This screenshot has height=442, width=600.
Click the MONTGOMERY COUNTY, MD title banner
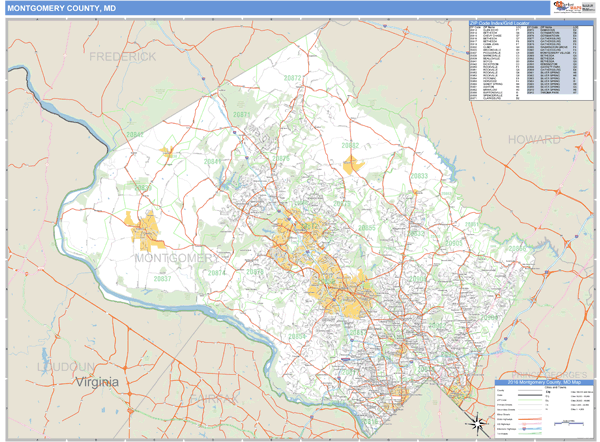tap(277, 8)
